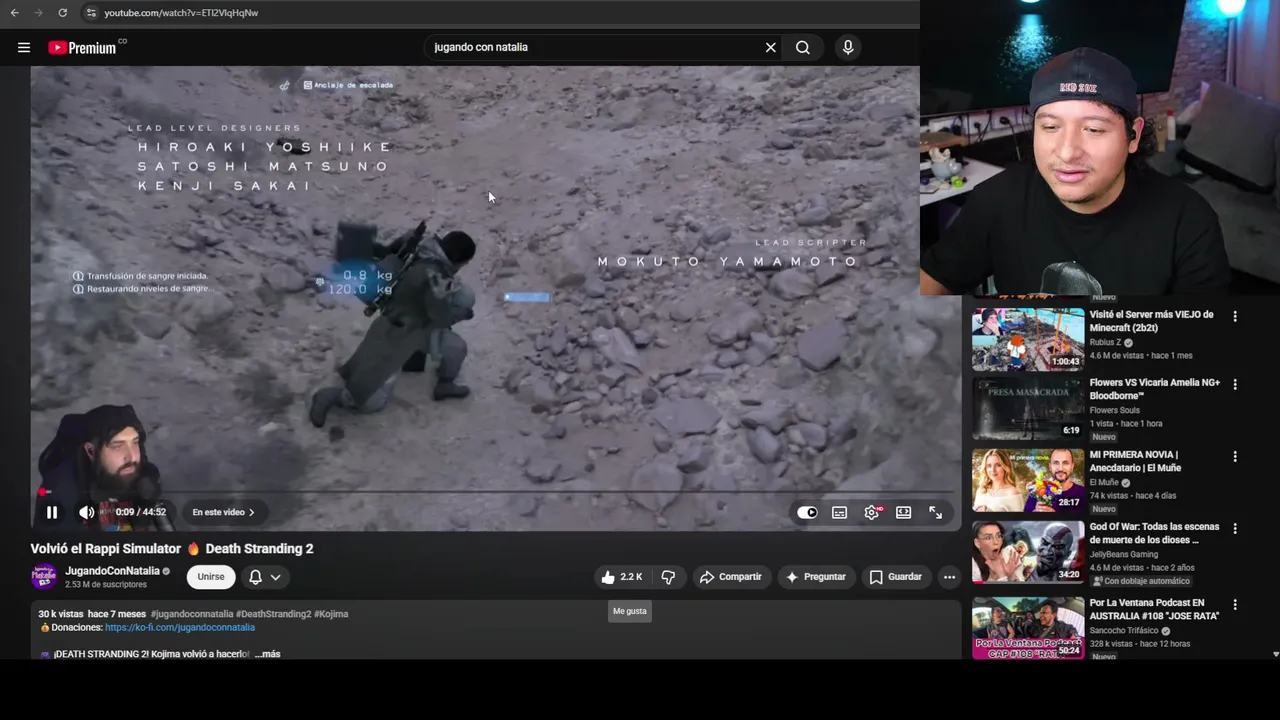Image resolution: width=1280 pixels, height=720 pixels.
Task: Toggle the autoplay switch in the player
Action: pos(807,512)
